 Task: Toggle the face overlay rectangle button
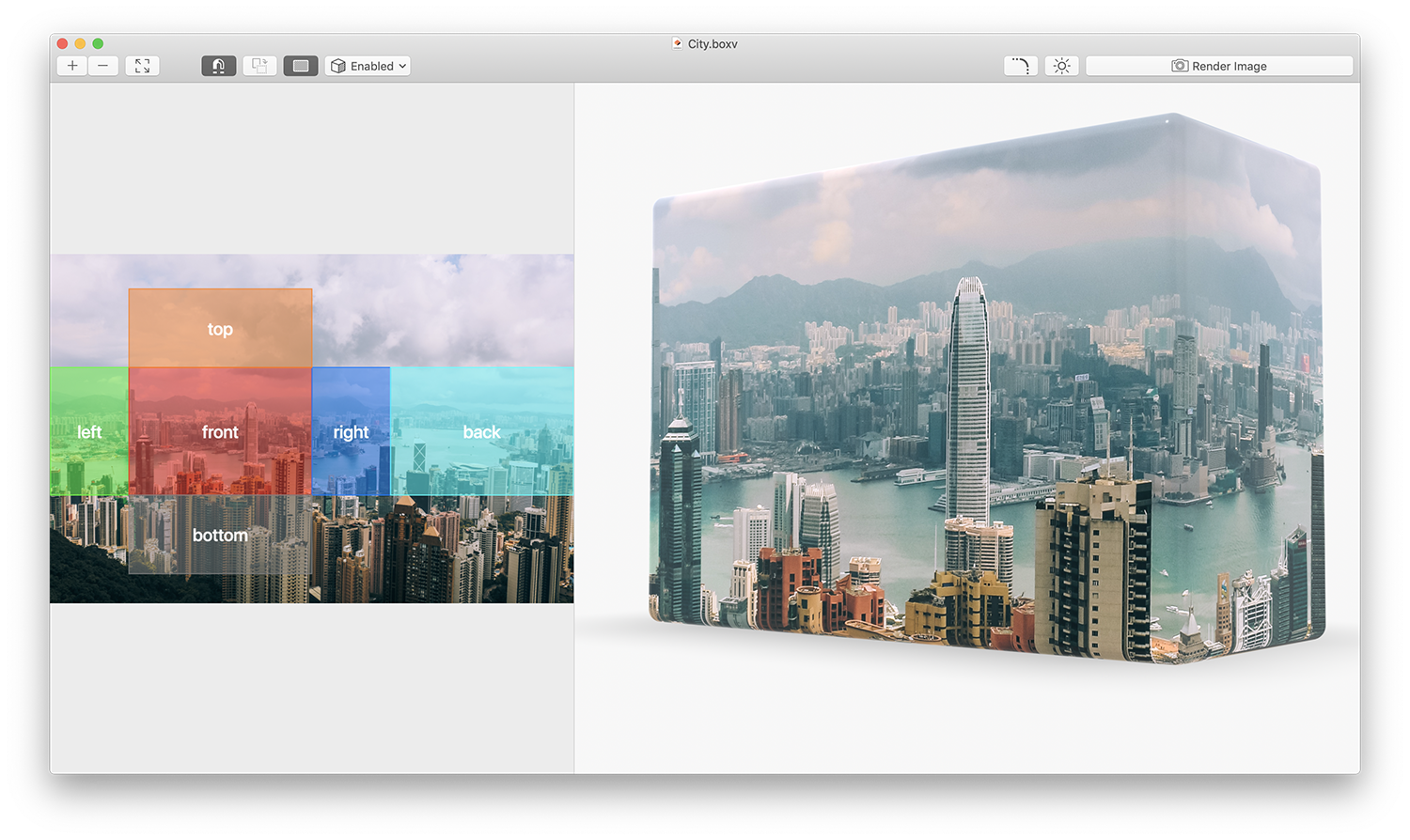(301, 66)
